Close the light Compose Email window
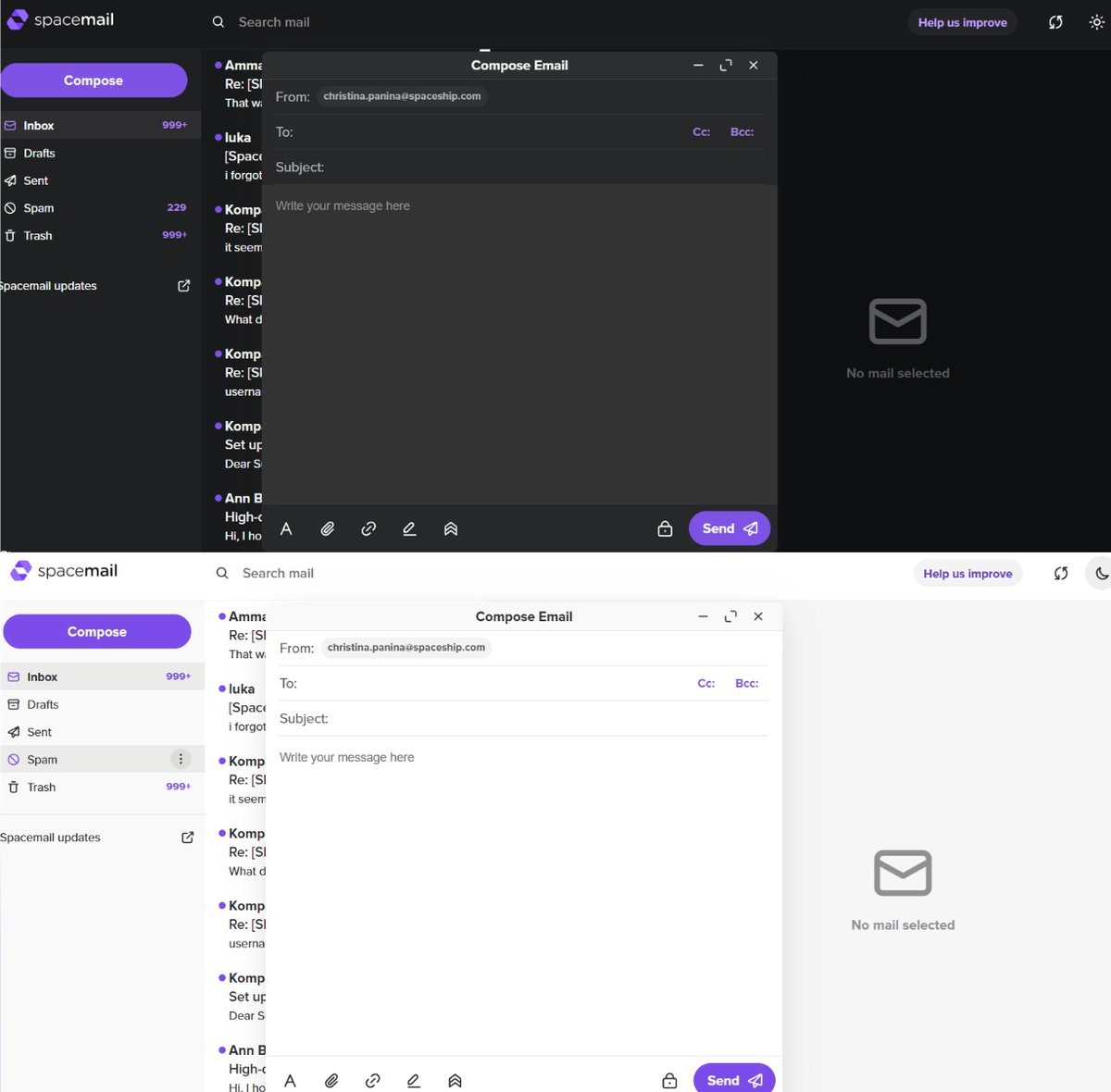Screen dimensions: 1111x1092 tap(758, 616)
